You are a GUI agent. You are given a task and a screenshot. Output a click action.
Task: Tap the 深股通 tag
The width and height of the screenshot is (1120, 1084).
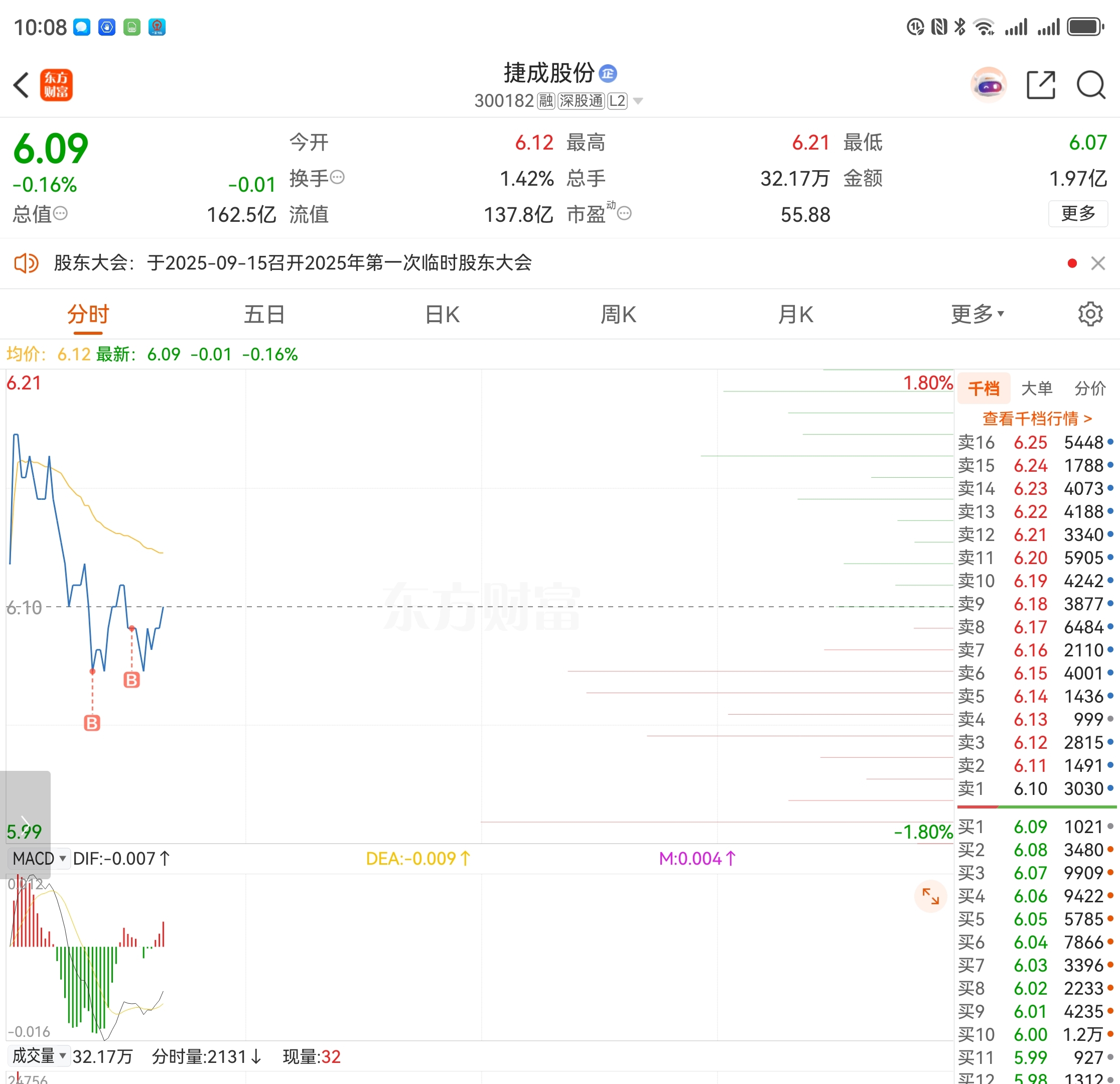[581, 101]
